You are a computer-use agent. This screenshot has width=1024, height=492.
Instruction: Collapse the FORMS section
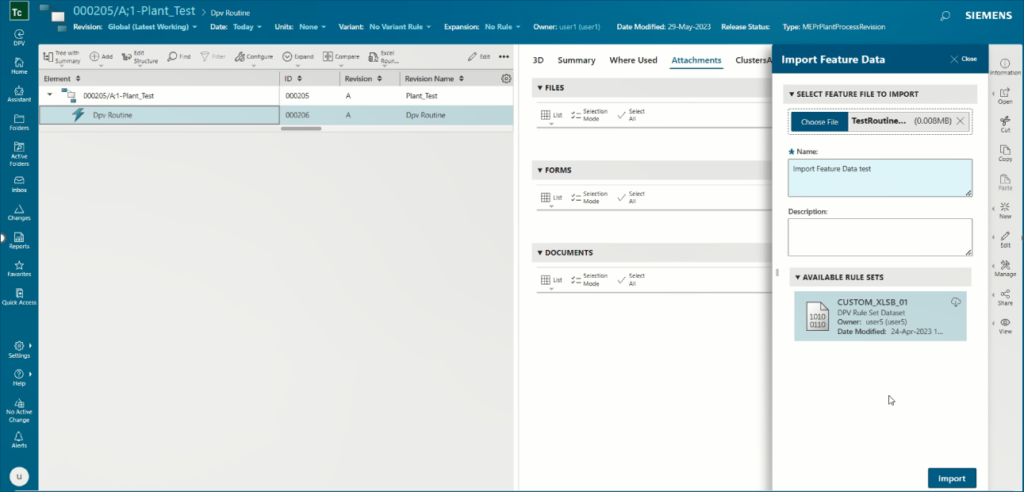[x=540, y=170]
